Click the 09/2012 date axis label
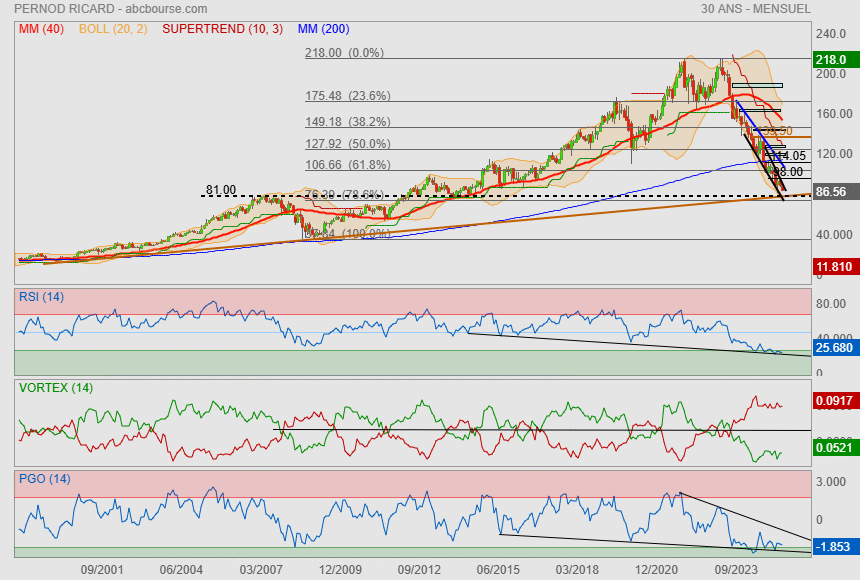 point(419,570)
